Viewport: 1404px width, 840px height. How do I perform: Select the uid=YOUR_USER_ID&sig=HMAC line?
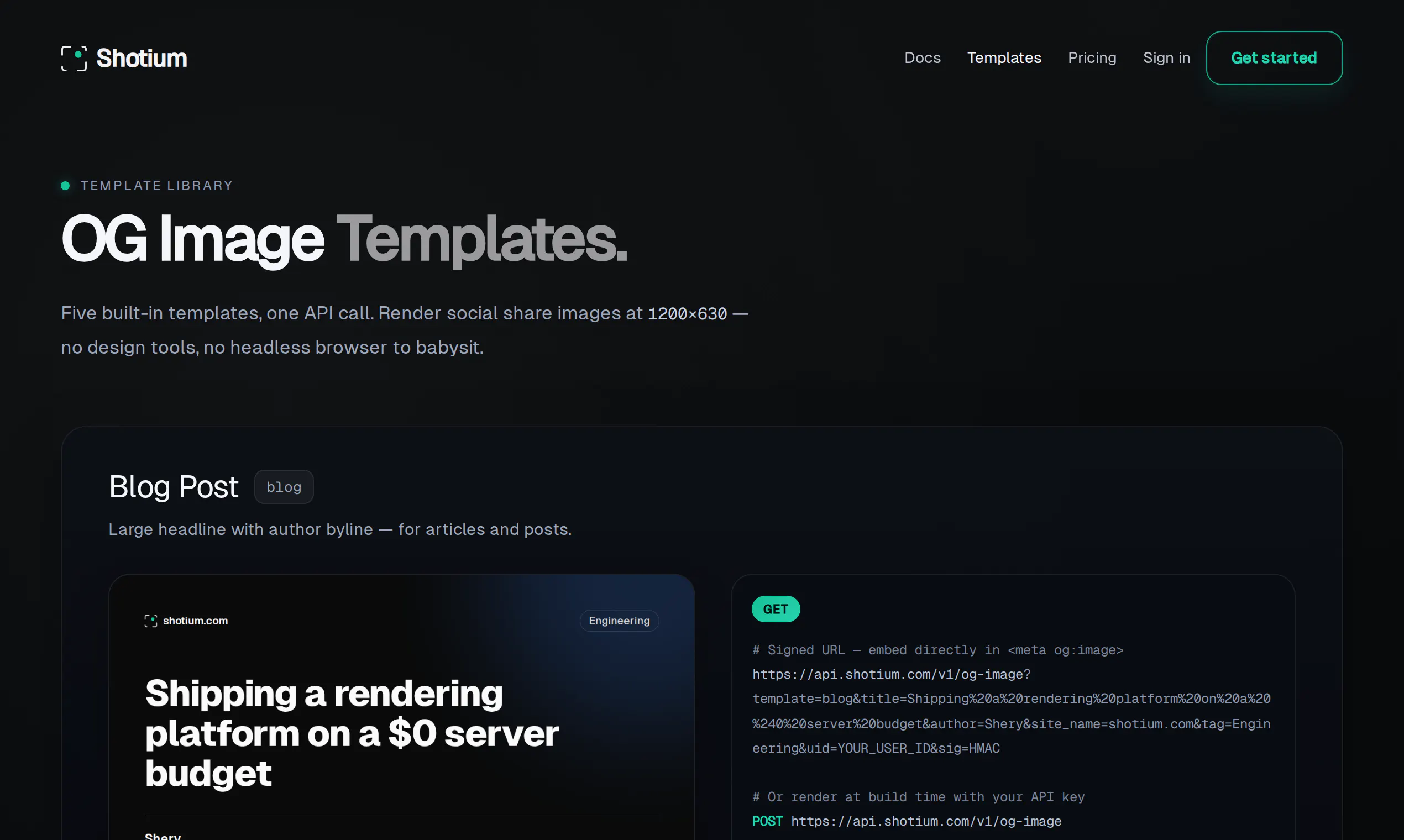coord(876,748)
